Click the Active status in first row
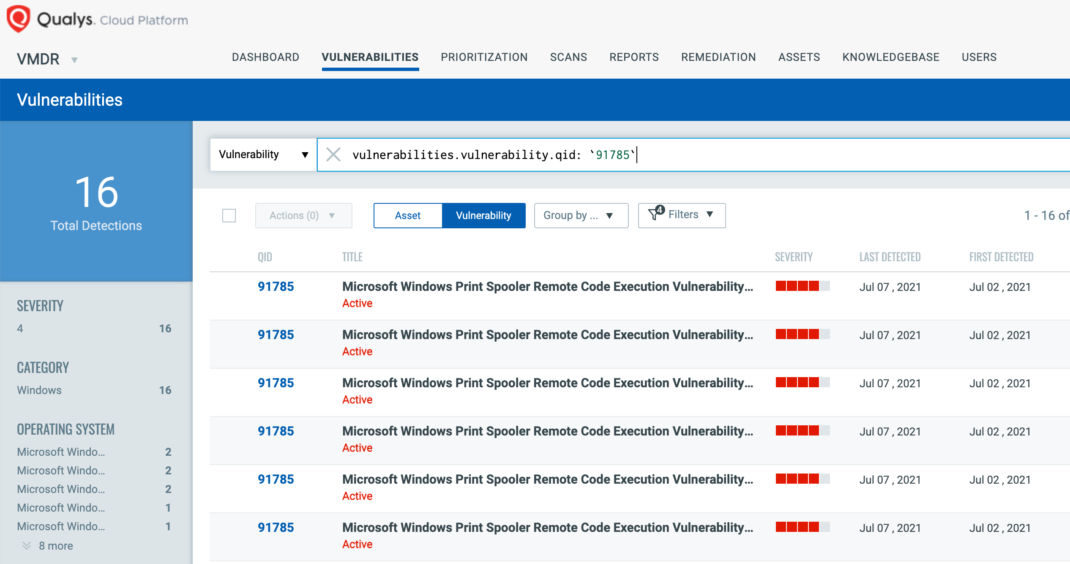Screen dimensions: 1070x564 point(357,304)
